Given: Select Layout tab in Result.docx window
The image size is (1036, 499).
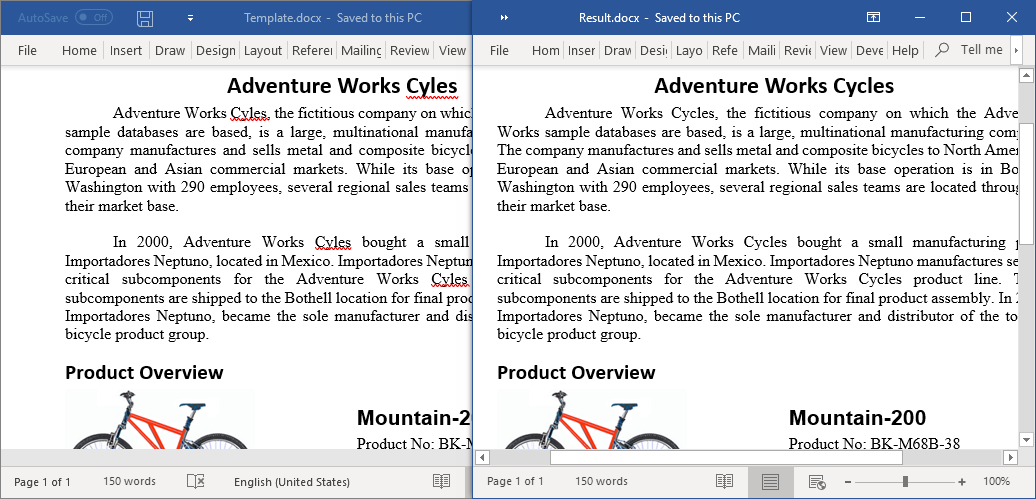Looking at the screenshot, I should pyautogui.click(x=689, y=50).
